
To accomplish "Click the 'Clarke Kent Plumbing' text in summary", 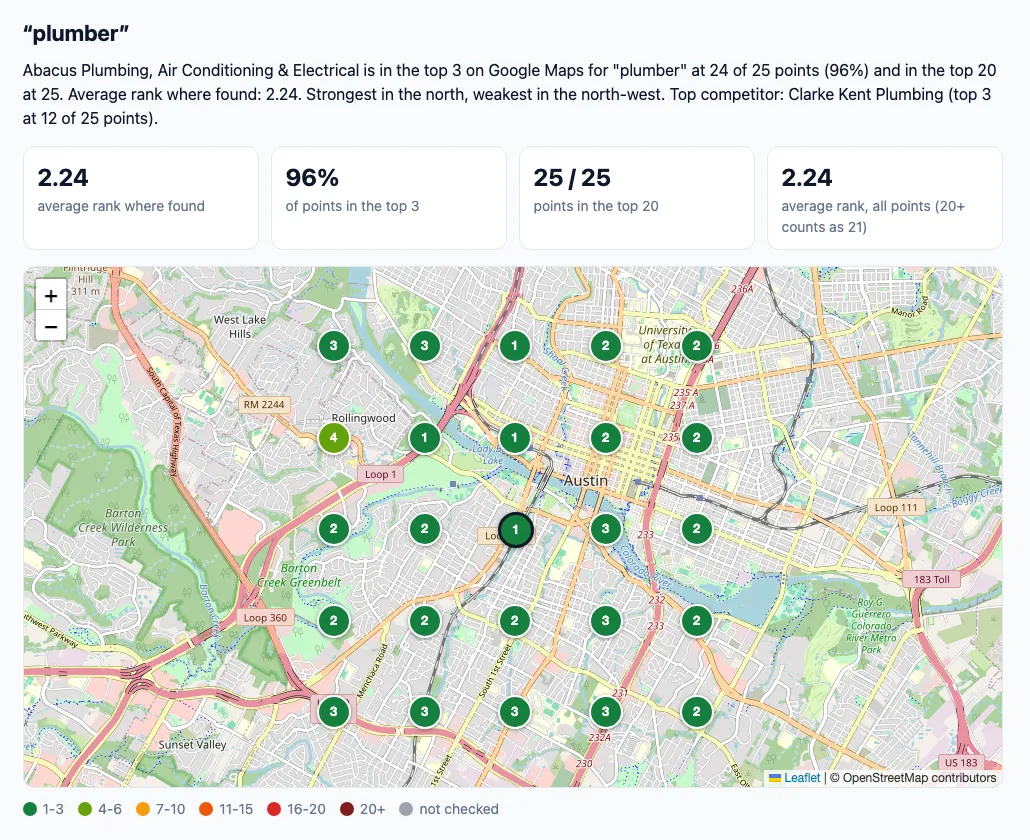I will (865, 94).
